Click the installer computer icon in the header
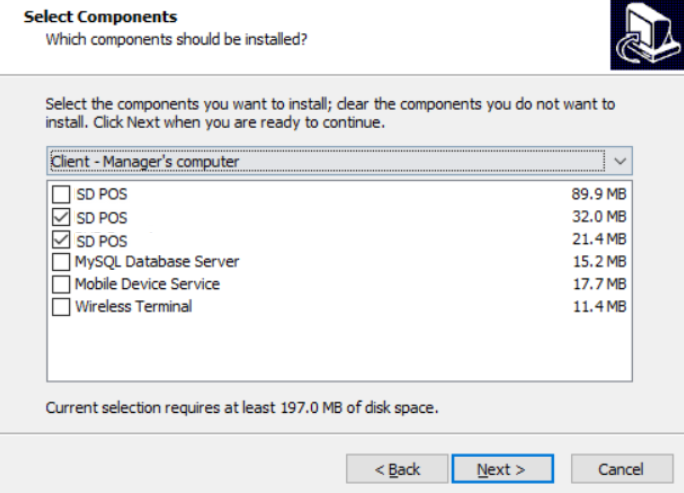This screenshot has width=684, height=493. [645, 36]
